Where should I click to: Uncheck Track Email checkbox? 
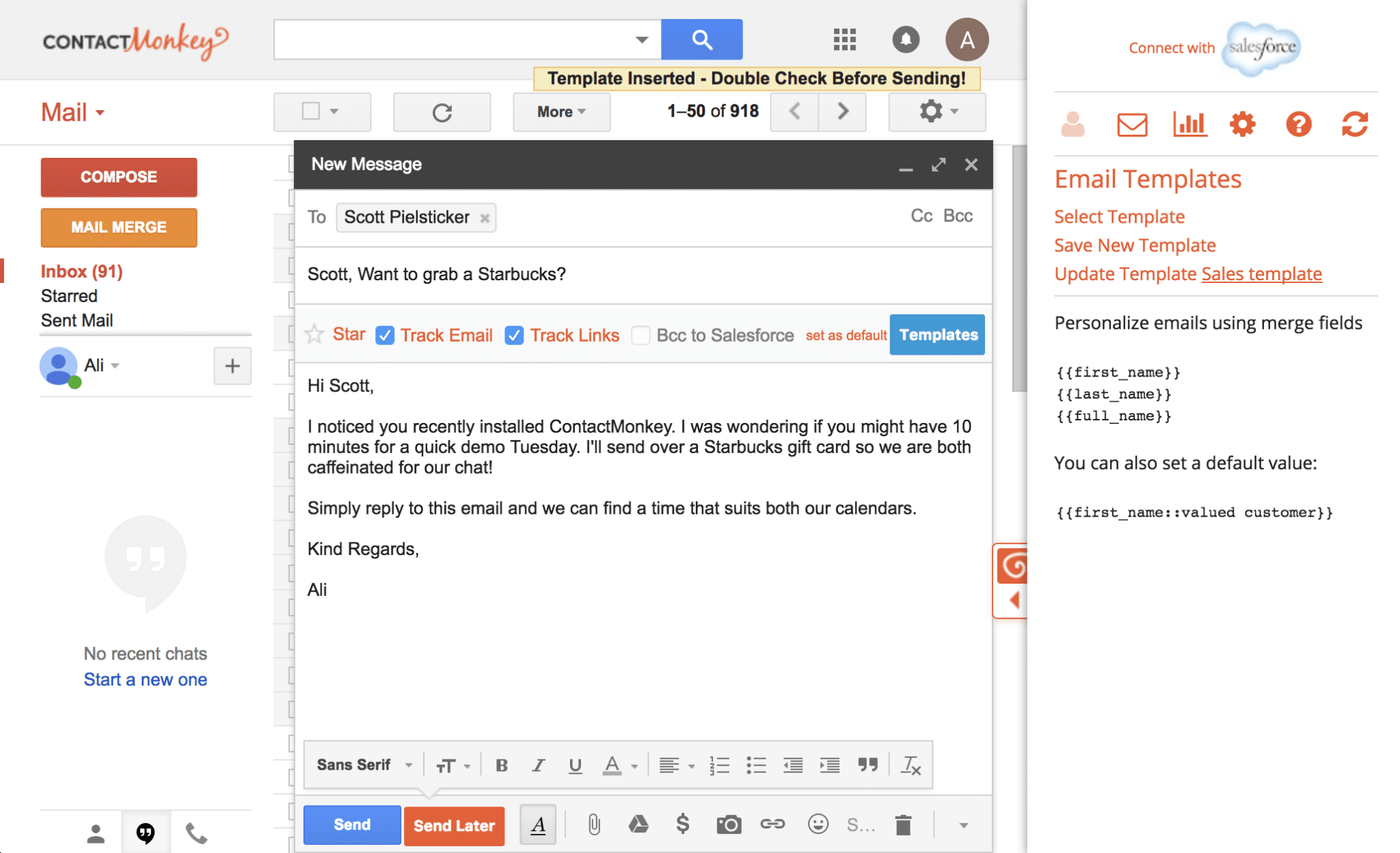[385, 335]
